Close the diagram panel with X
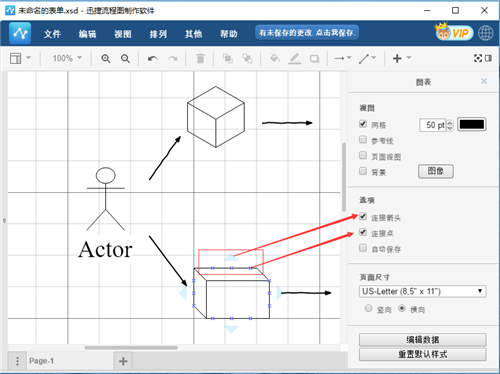This screenshot has width=500, height=374. coord(484,81)
